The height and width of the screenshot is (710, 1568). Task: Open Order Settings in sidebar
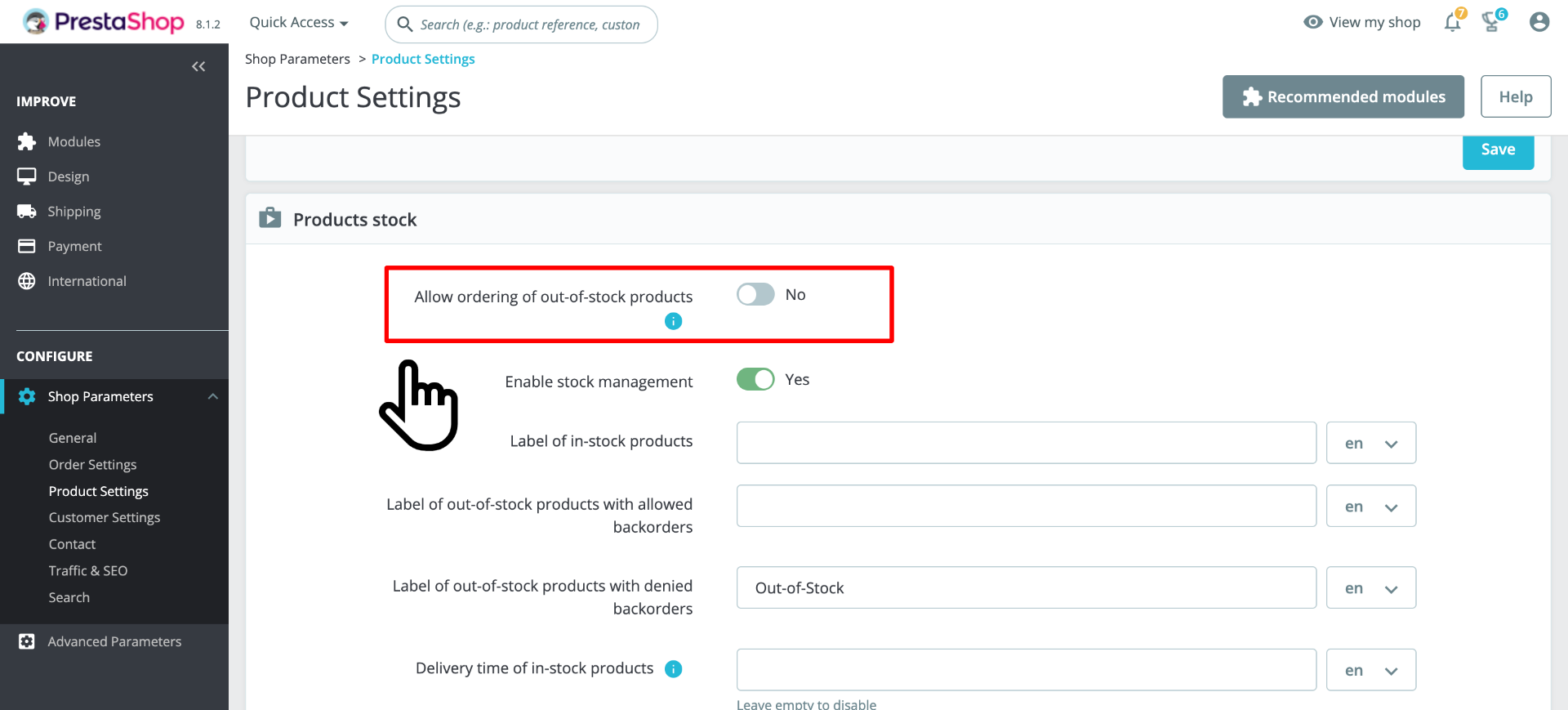coord(92,464)
